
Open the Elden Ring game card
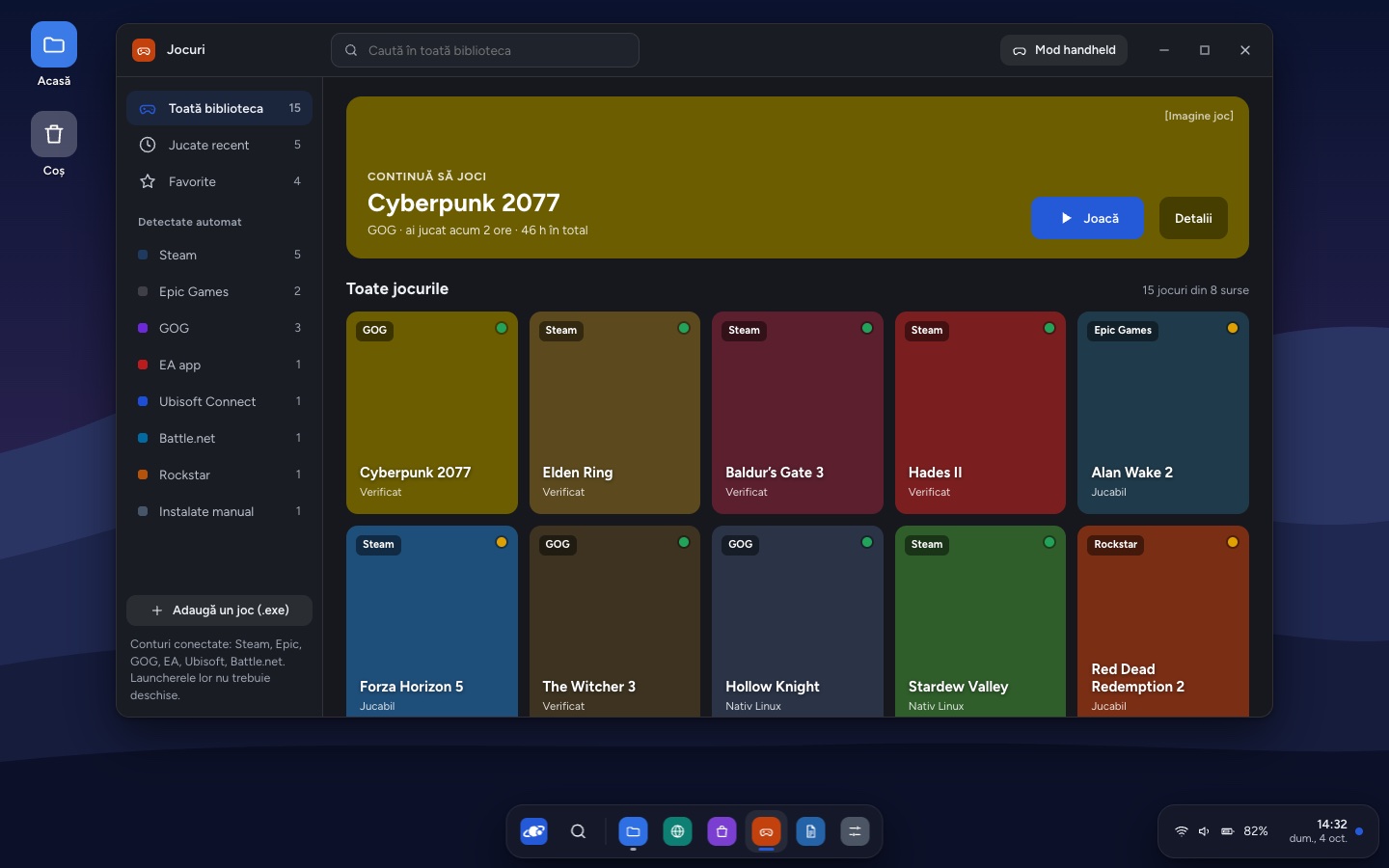click(x=614, y=413)
